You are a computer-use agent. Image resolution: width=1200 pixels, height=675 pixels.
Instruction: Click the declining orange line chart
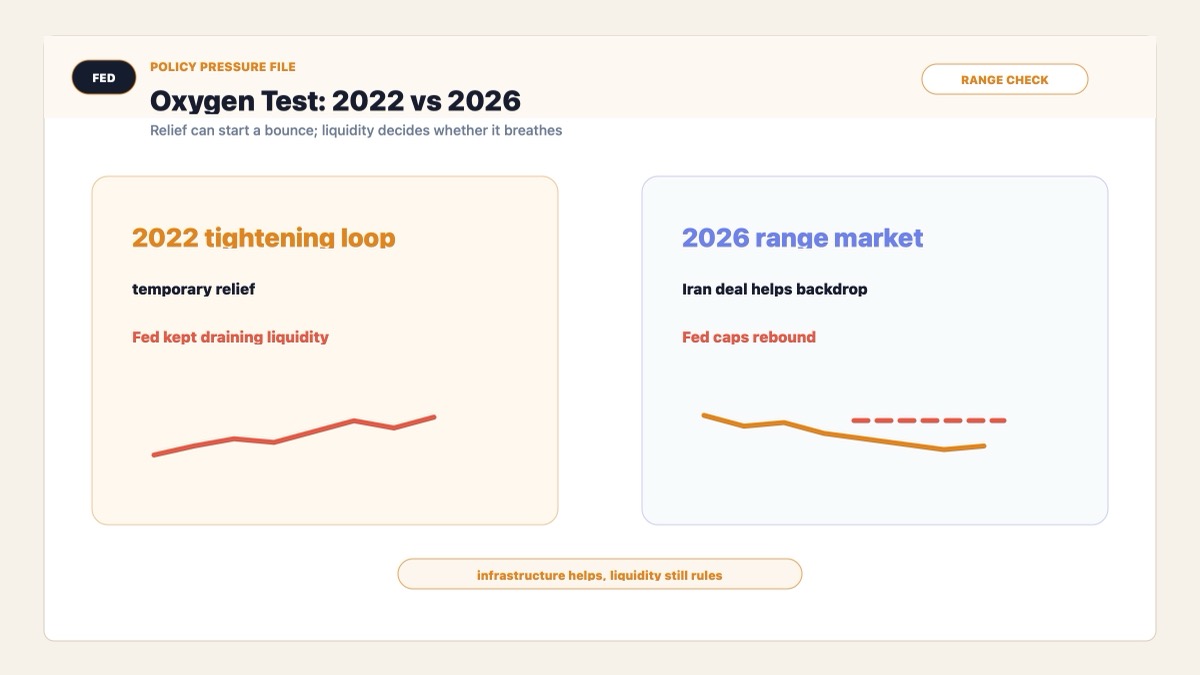(844, 432)
